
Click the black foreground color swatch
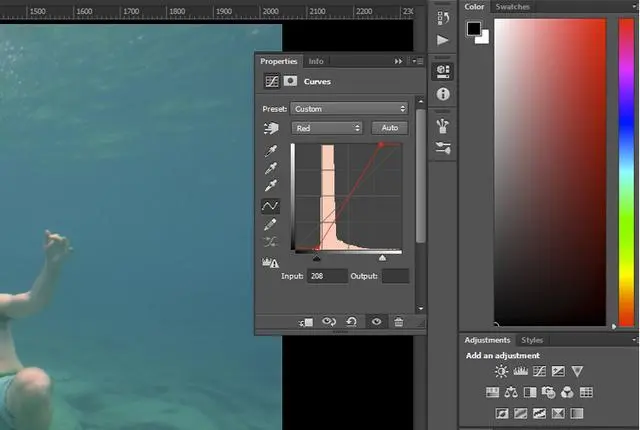pos(473,28)
